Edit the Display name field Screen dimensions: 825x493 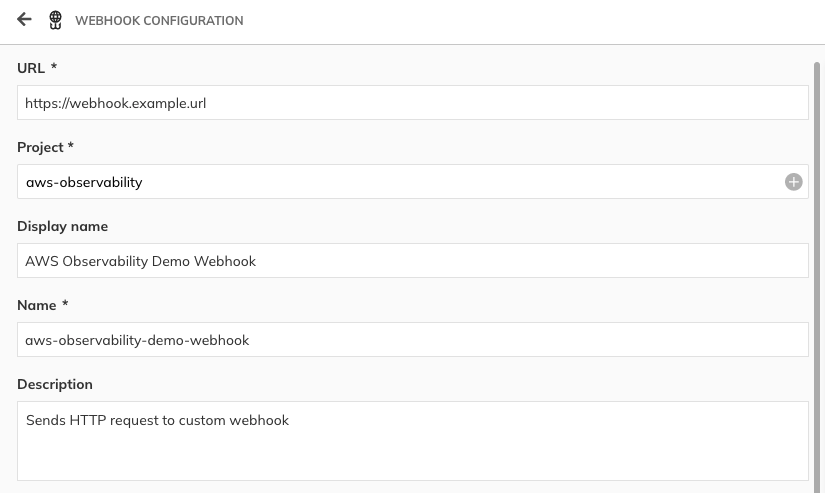pyautogui.click(x=412, y=260)
